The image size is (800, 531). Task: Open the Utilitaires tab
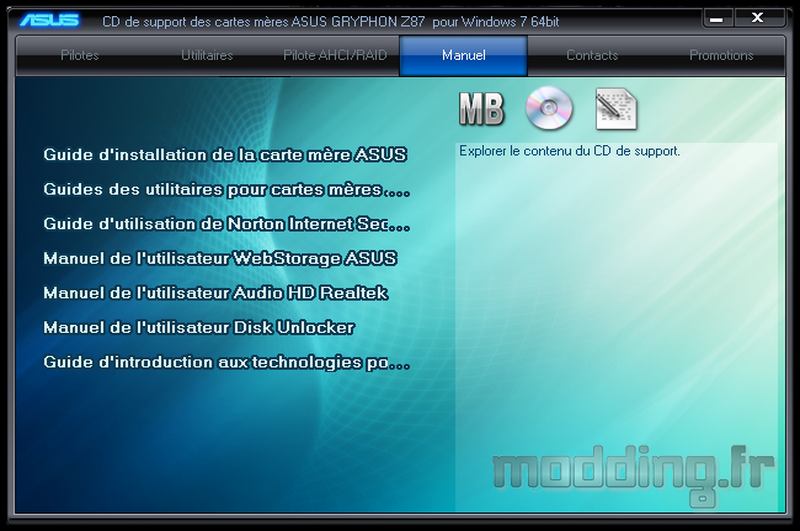207,55
